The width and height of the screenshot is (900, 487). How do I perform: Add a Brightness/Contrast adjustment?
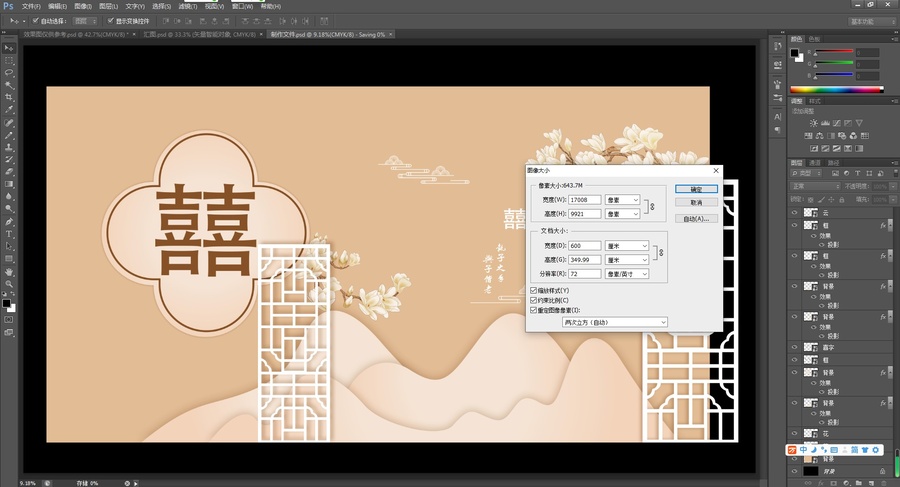[x=813, y=123]
